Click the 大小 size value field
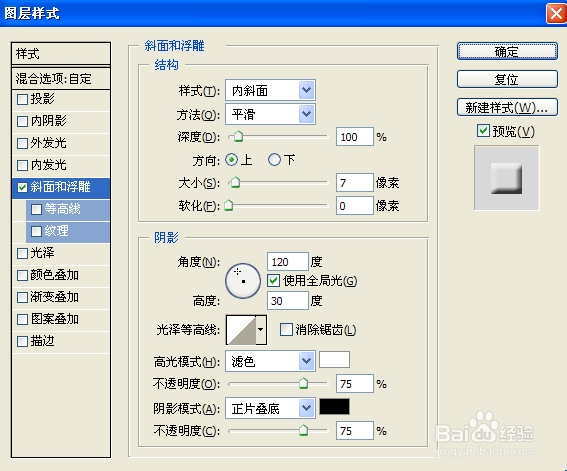Image resolution: width=567 pixels, height=471 pixels. (354, 183)
